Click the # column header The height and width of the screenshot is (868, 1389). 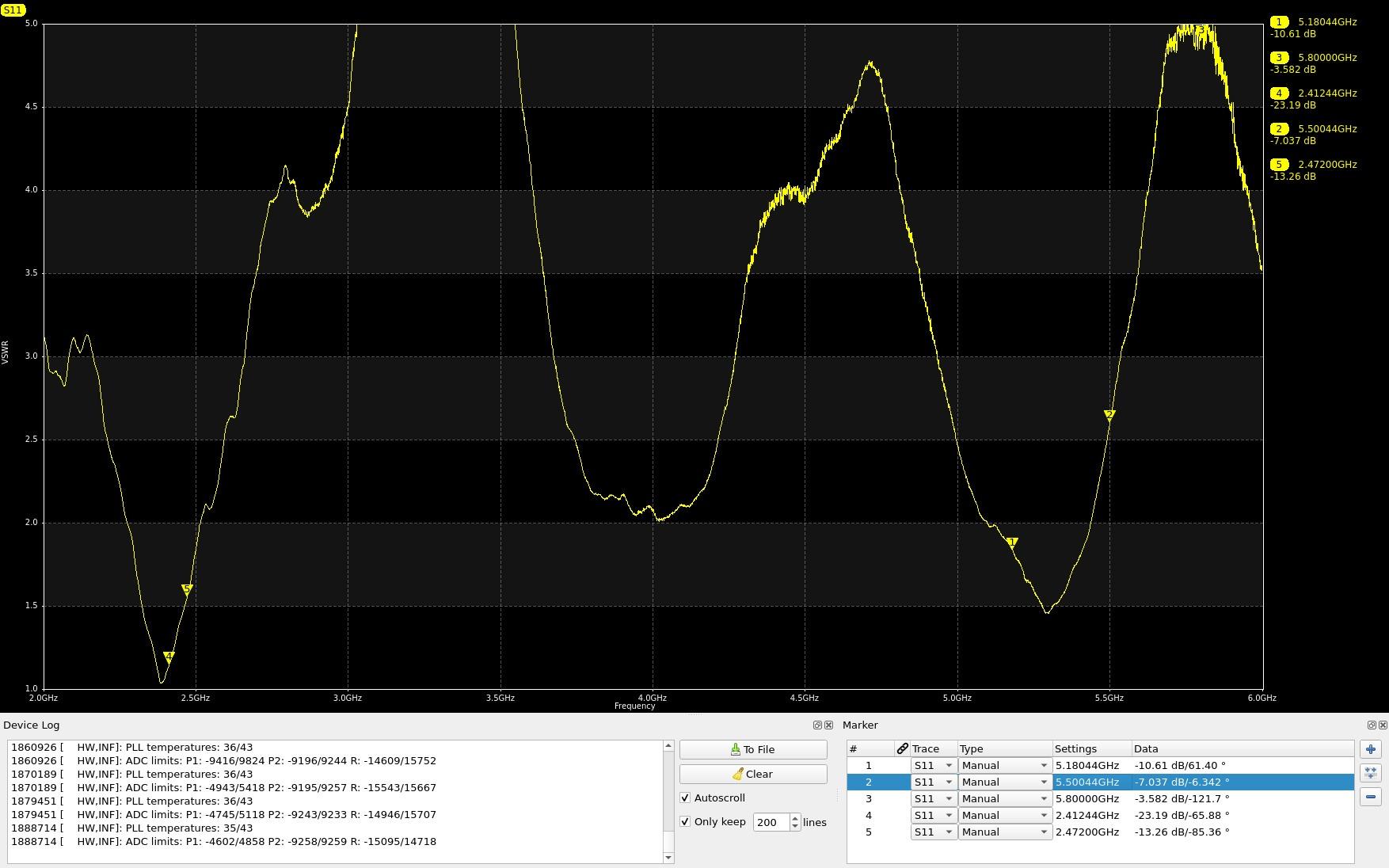pyautogui.click(x=870, y=748)
